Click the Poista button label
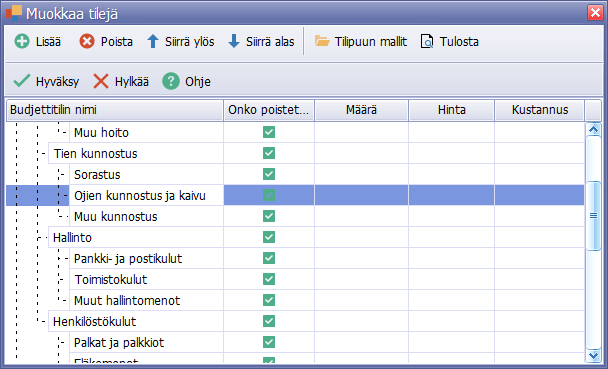 pos(117,41)
